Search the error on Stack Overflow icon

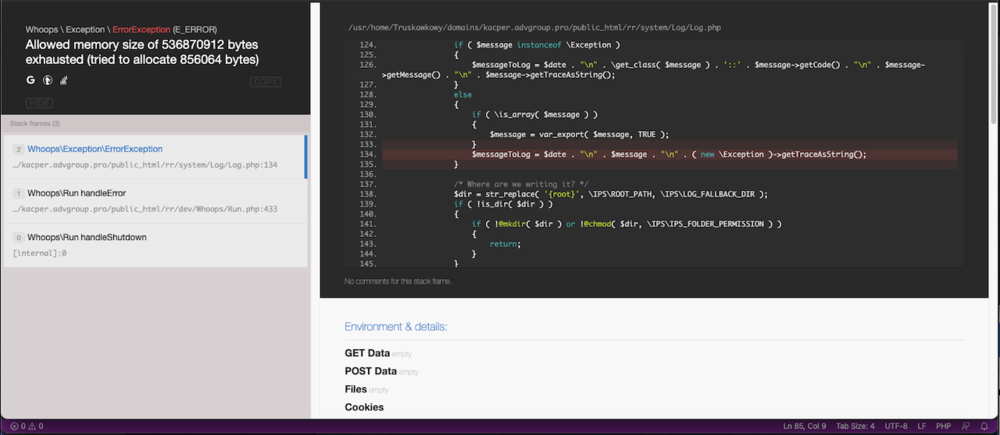(x=63, y=80)
